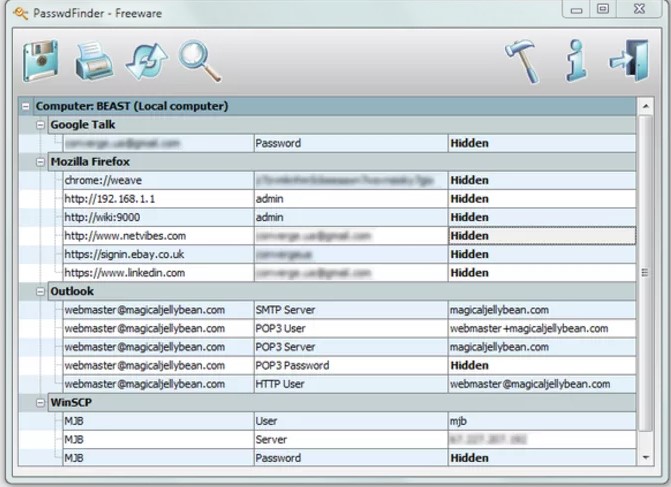Screen dimensions: 671x487
Task: Click Hidden value in Google Talk row
Action: 542,143
